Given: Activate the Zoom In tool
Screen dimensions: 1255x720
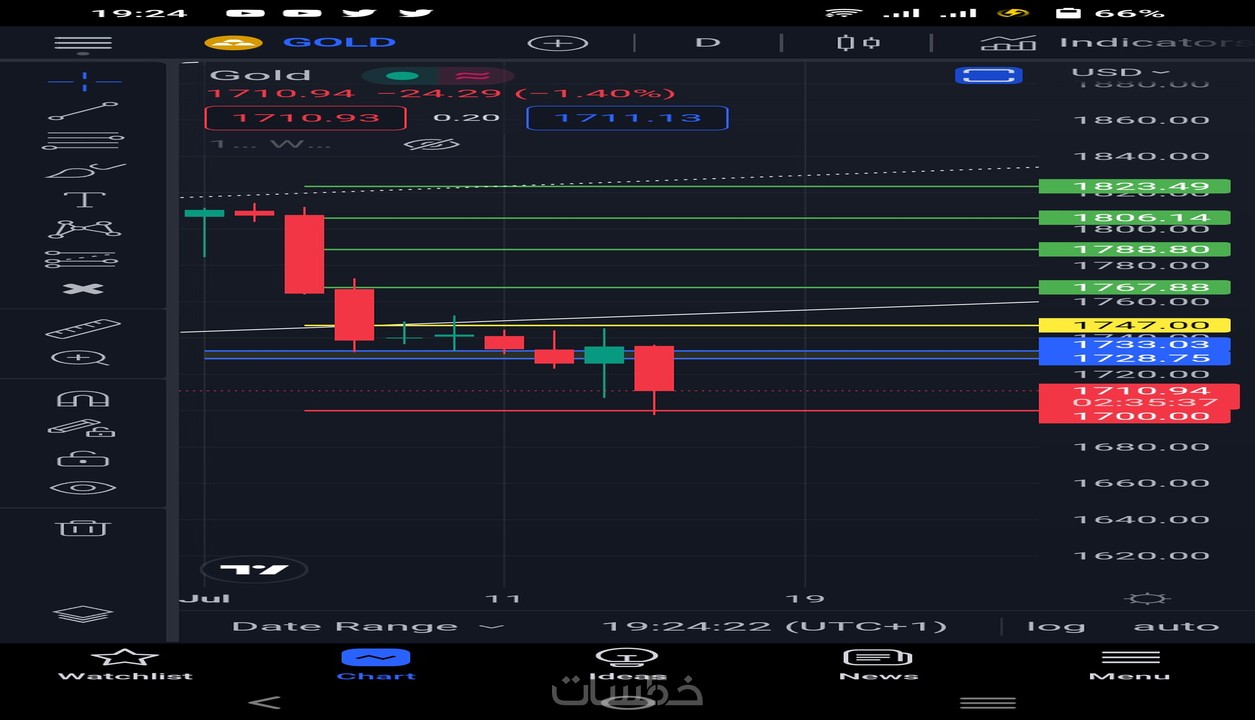Looking at the screenshot, I should click(84, 357).
